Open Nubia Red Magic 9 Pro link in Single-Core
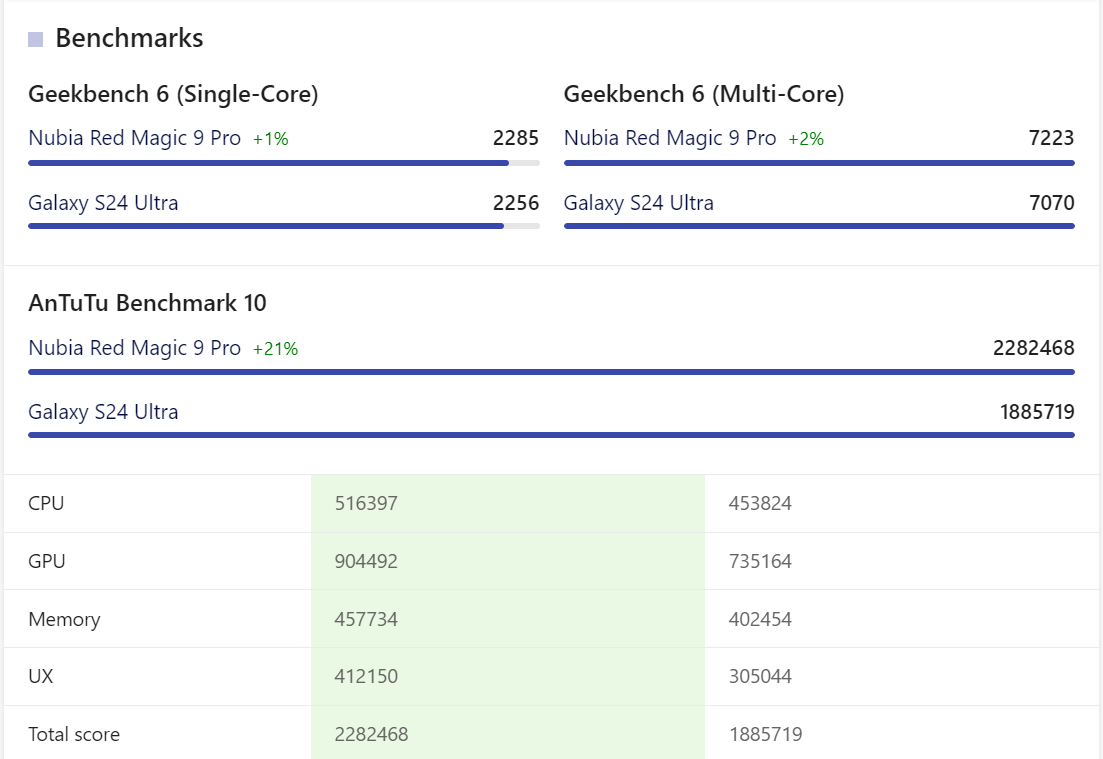The width and height of the screenshot is (1103, 759). coord(134,138)
